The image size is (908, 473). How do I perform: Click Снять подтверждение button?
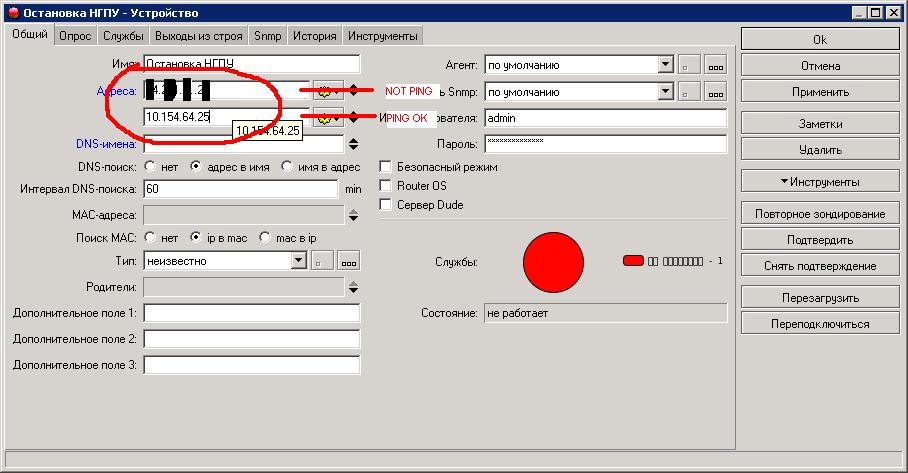tap(820, 265)
